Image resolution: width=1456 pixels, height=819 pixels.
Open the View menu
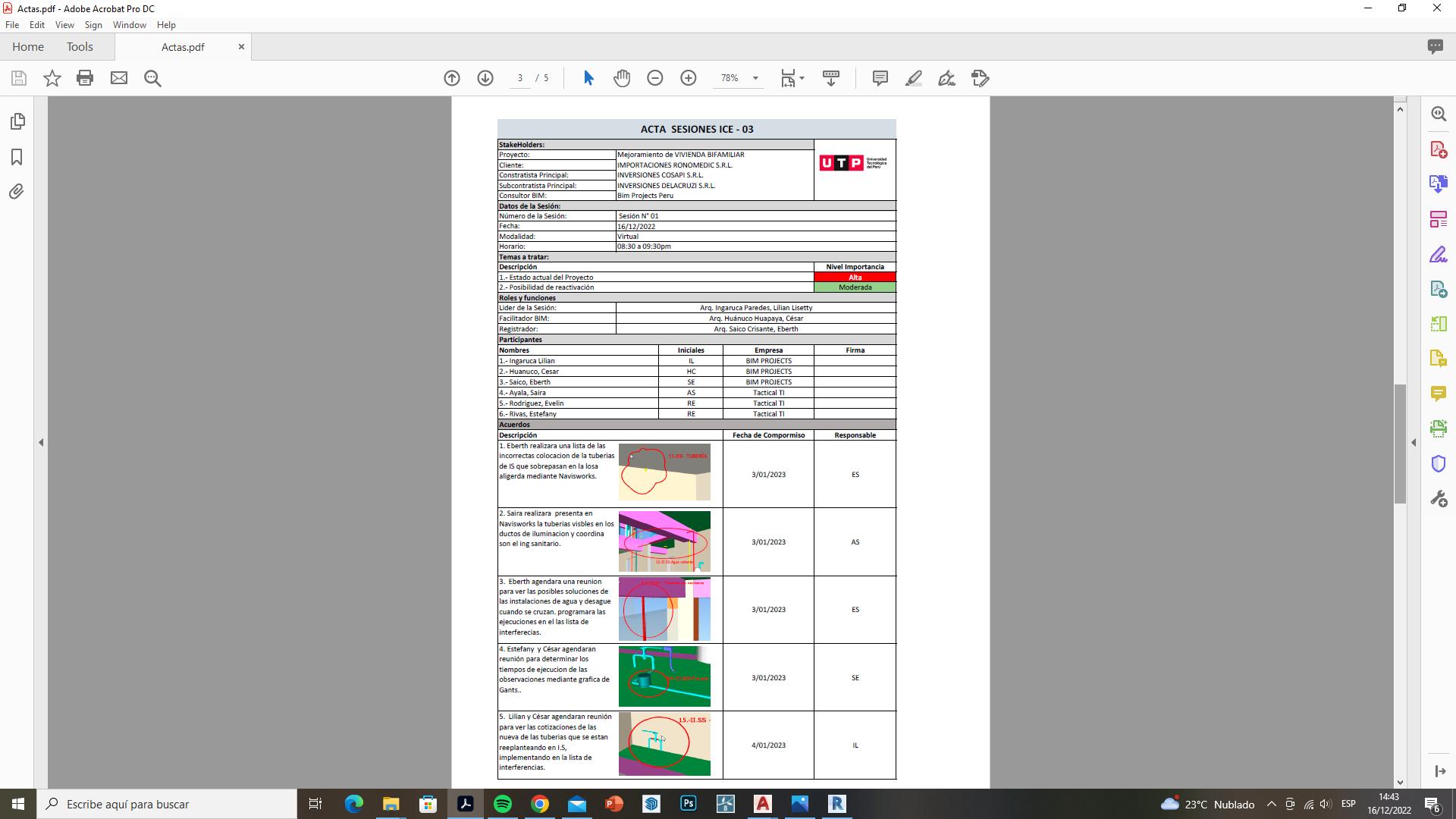[x=64, y=25]
